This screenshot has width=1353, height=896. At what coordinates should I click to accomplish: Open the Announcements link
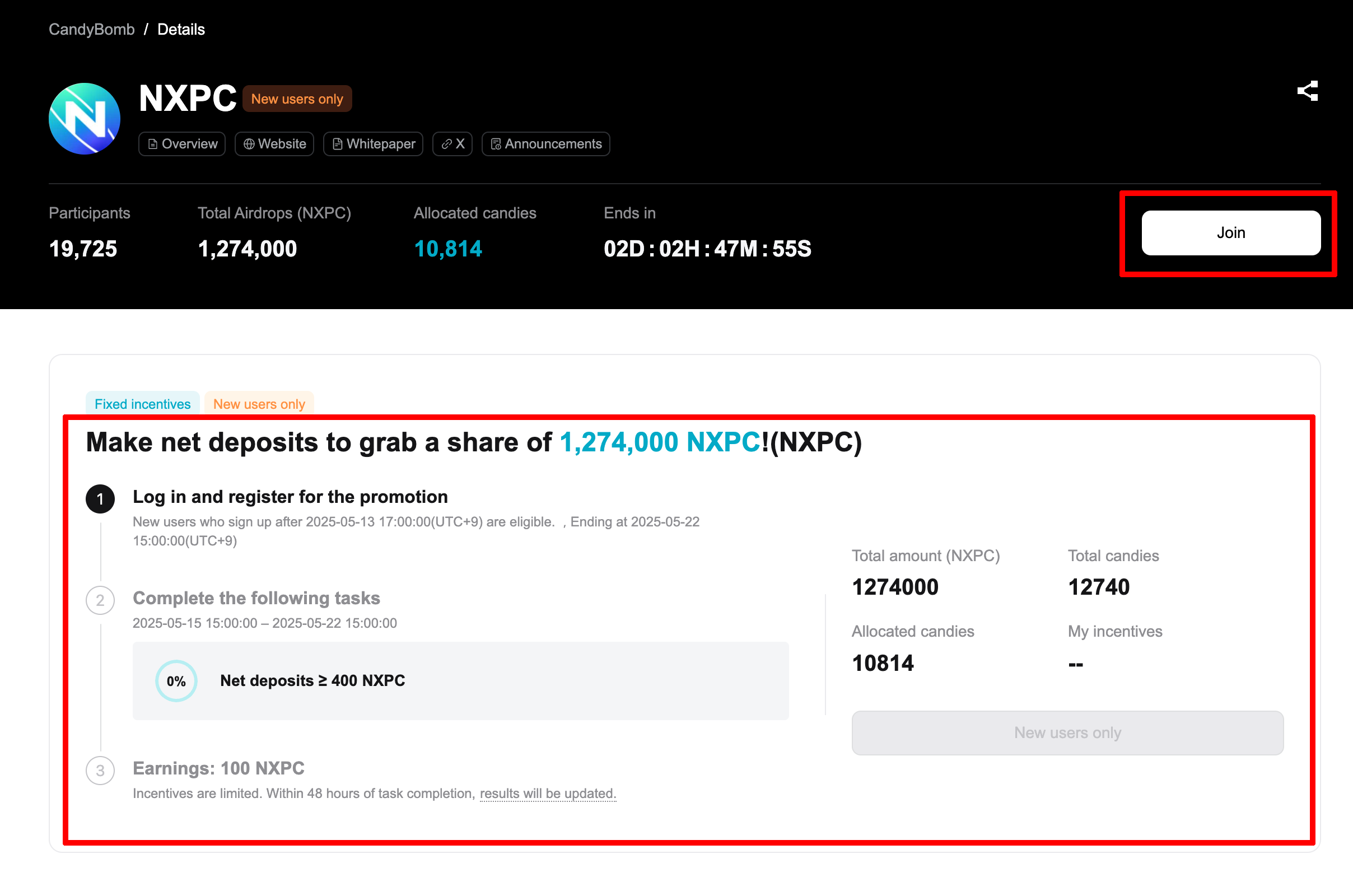(545, 144)
